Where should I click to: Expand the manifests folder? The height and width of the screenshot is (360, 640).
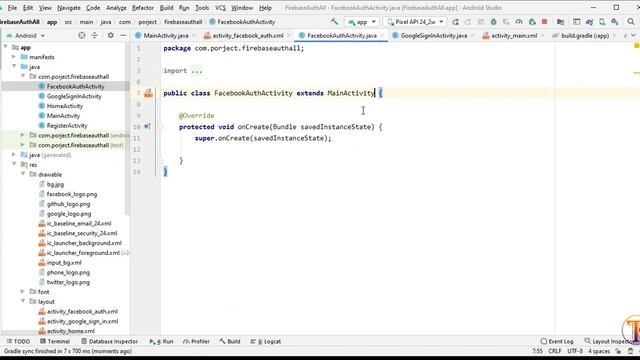point(14,57)
